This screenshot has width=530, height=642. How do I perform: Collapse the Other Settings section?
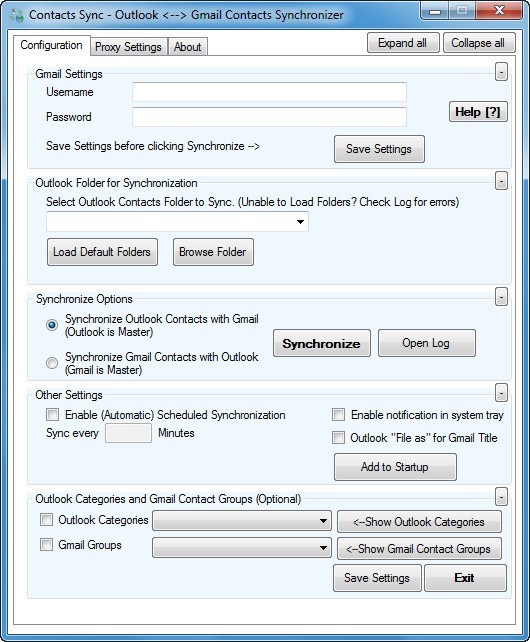pos(501,393)
